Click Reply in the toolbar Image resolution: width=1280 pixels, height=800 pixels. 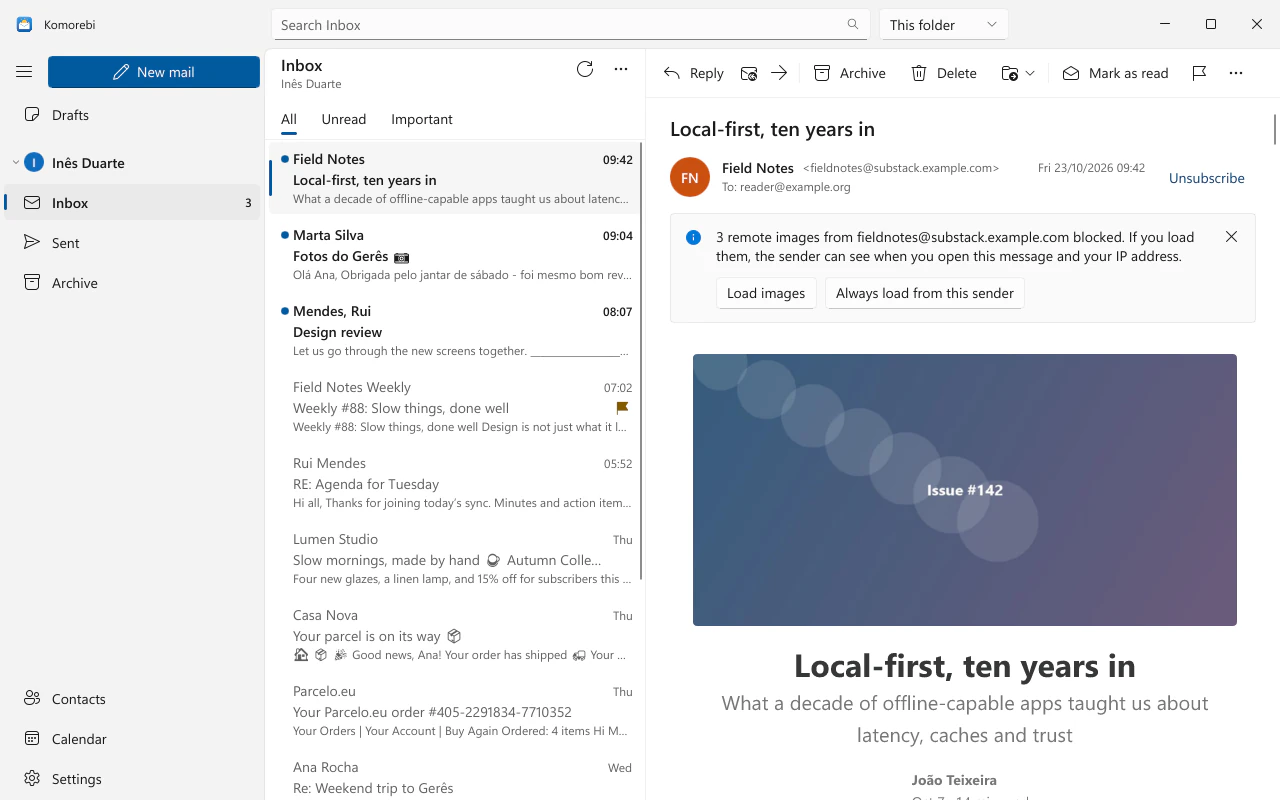point(694,73)
